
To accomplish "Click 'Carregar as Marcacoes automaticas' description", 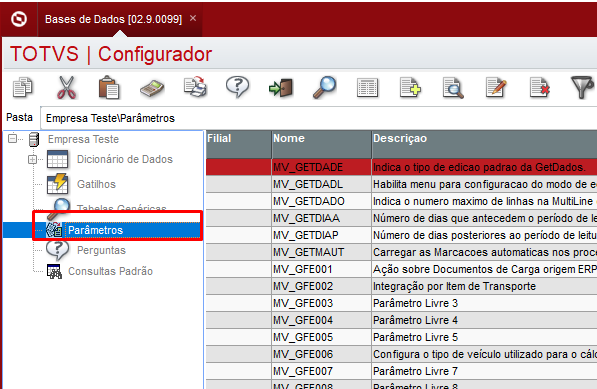I will click(485, 252).
